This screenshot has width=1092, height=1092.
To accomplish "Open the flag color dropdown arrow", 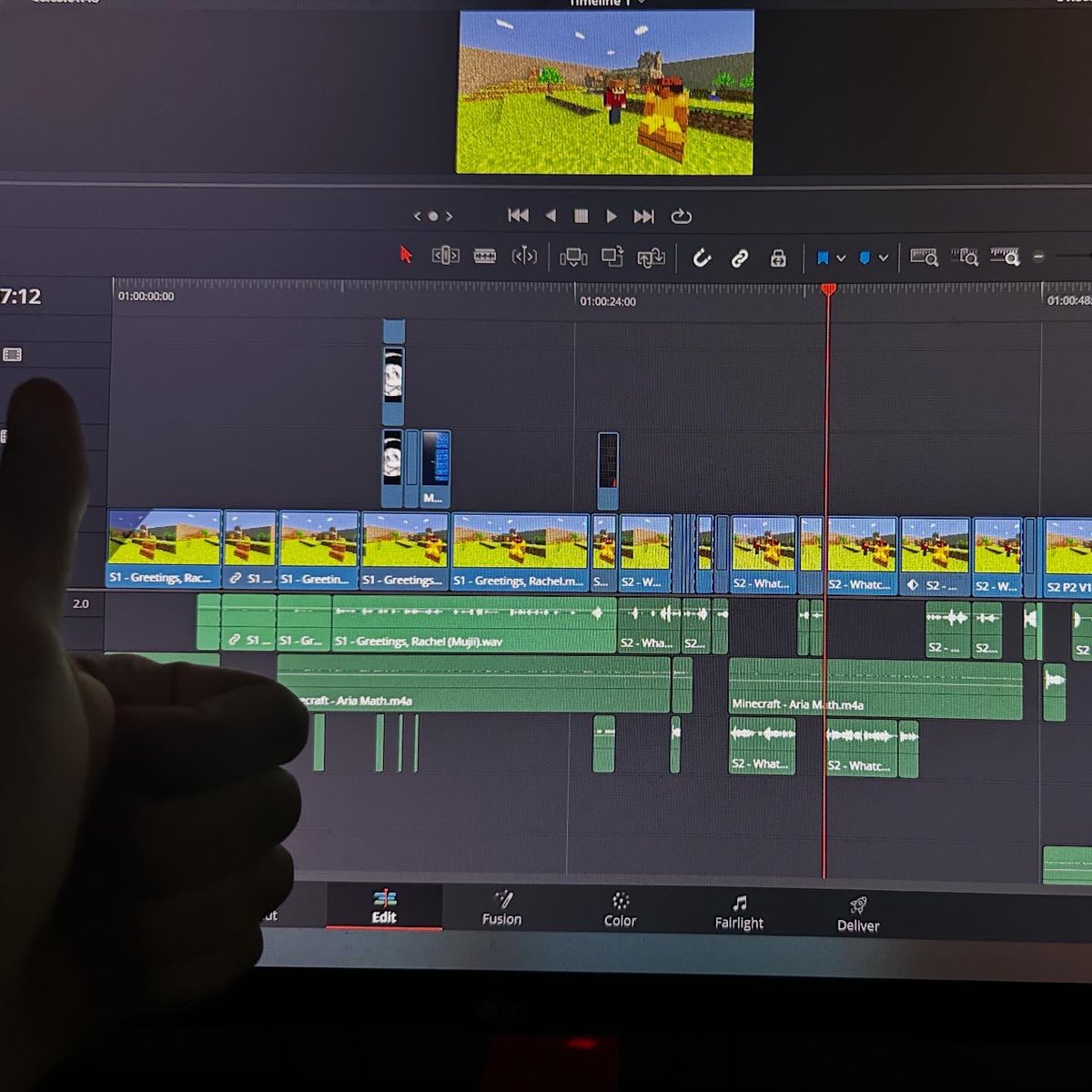I will pyautogui.click(x=841, y=258).
